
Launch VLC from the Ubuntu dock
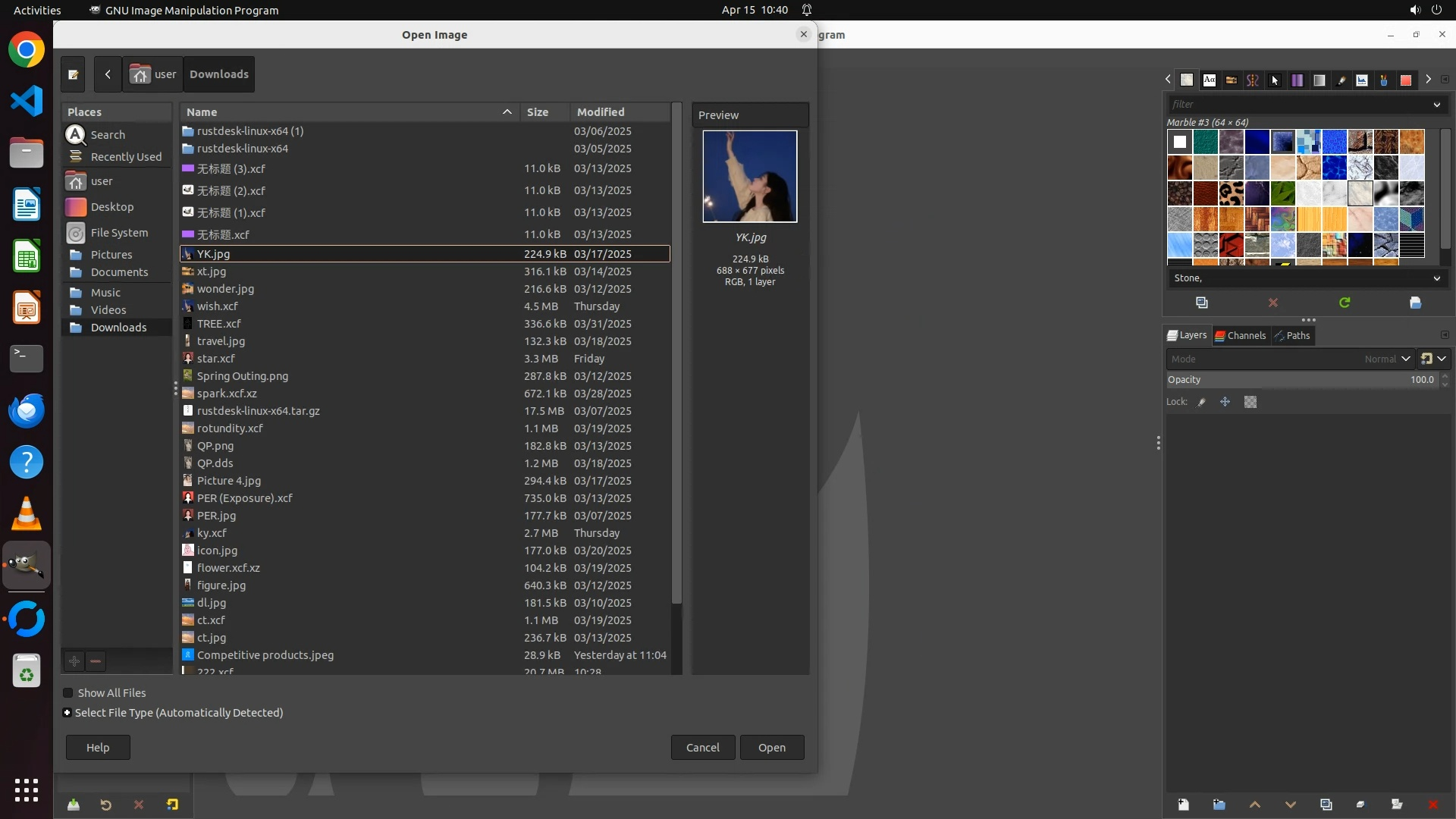pos(27,514)
